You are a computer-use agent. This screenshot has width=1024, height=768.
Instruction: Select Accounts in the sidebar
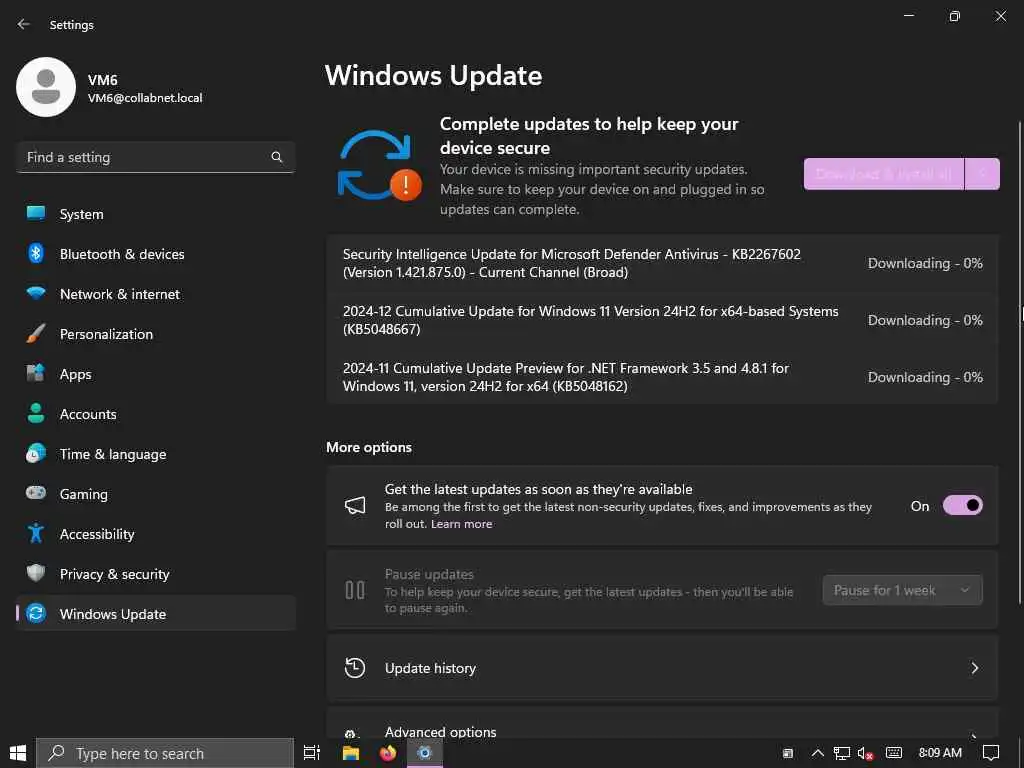156,413
